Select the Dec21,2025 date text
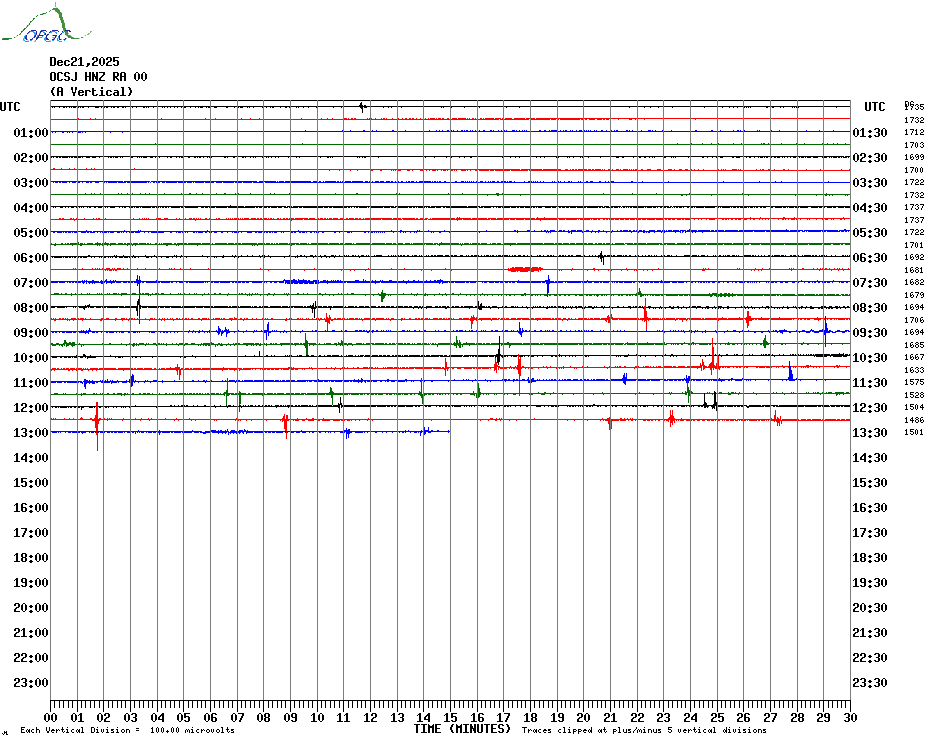Screen dimensions: 930x744 [84, 62]
